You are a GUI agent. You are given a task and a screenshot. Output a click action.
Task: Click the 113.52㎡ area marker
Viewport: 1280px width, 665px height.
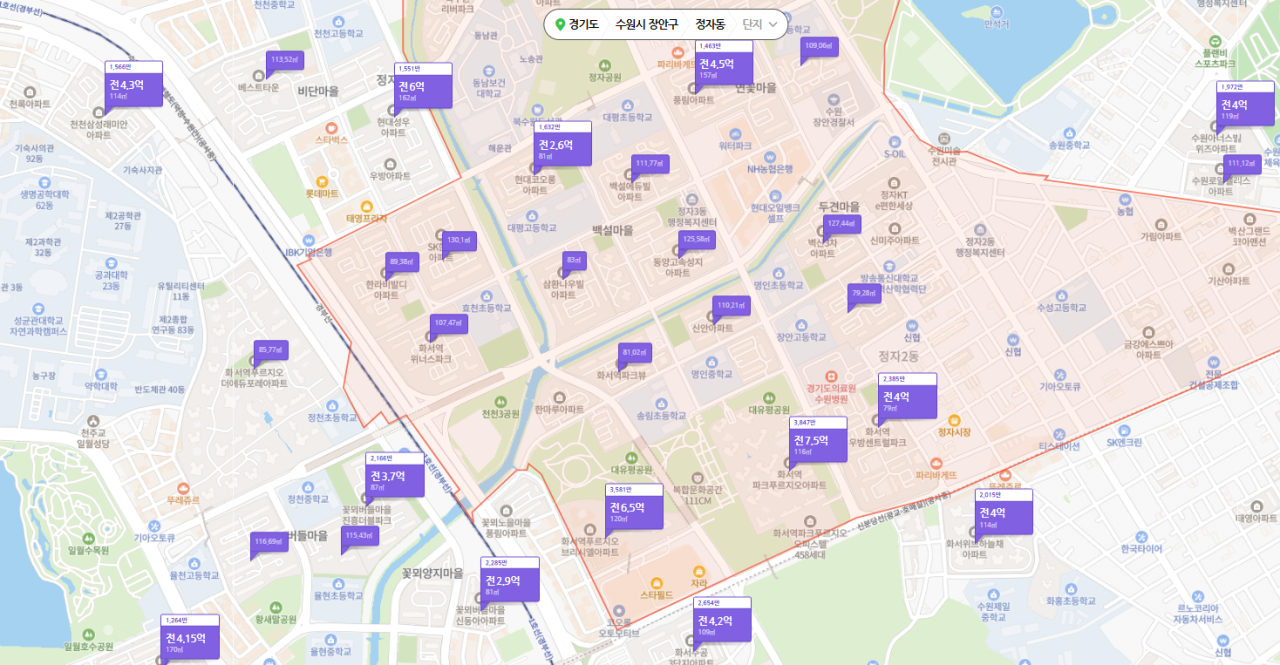[x=285, y=60]
